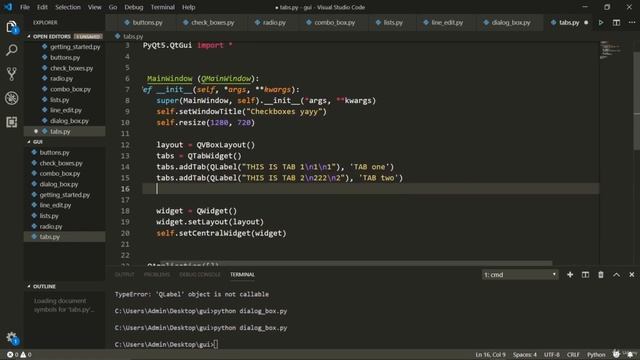Split the terminal panel
Image resolution: width=640 pixels, height=360 pixels.
point(585,275)
